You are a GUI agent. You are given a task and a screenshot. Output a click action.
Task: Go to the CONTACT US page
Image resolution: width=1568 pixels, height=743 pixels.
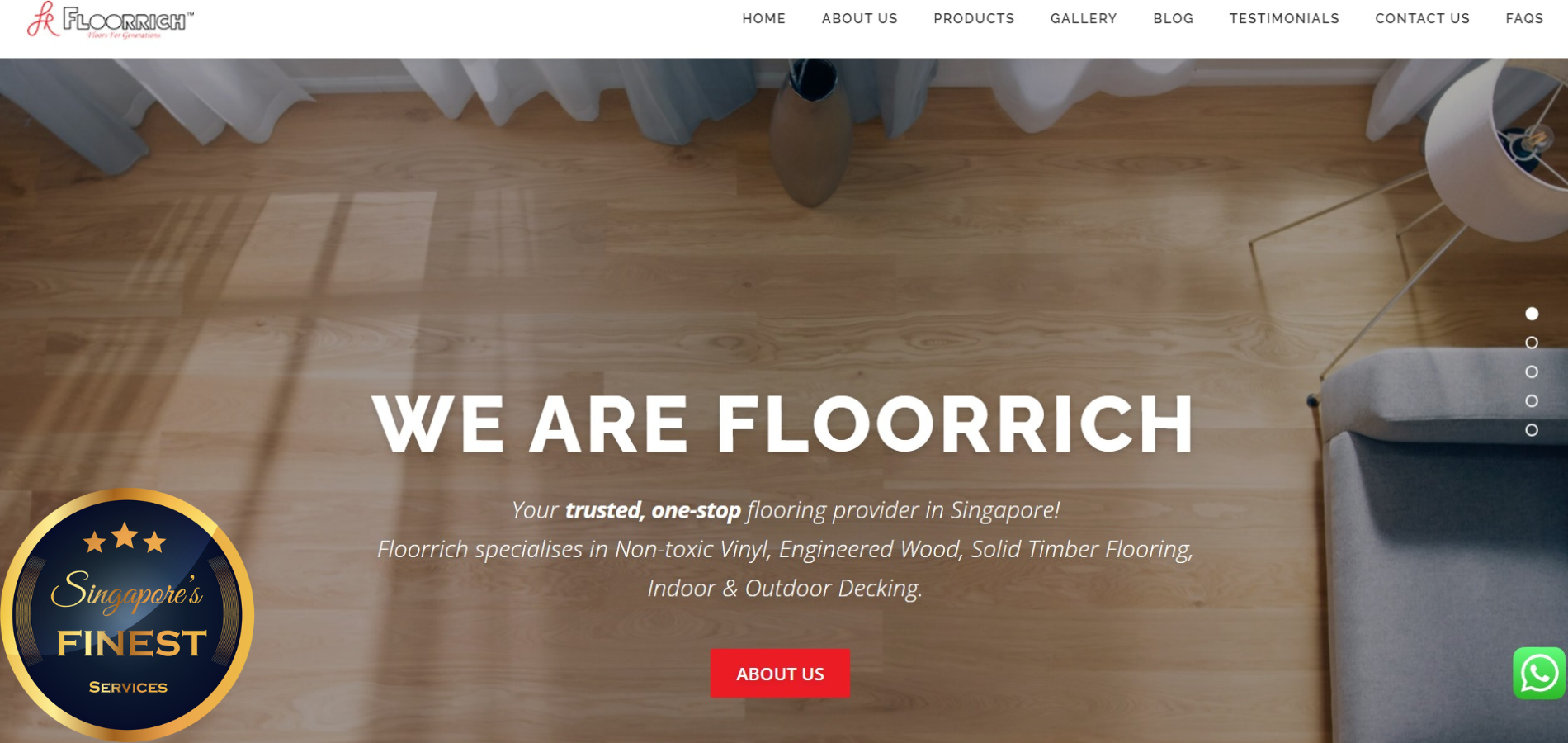(1422, 18)
